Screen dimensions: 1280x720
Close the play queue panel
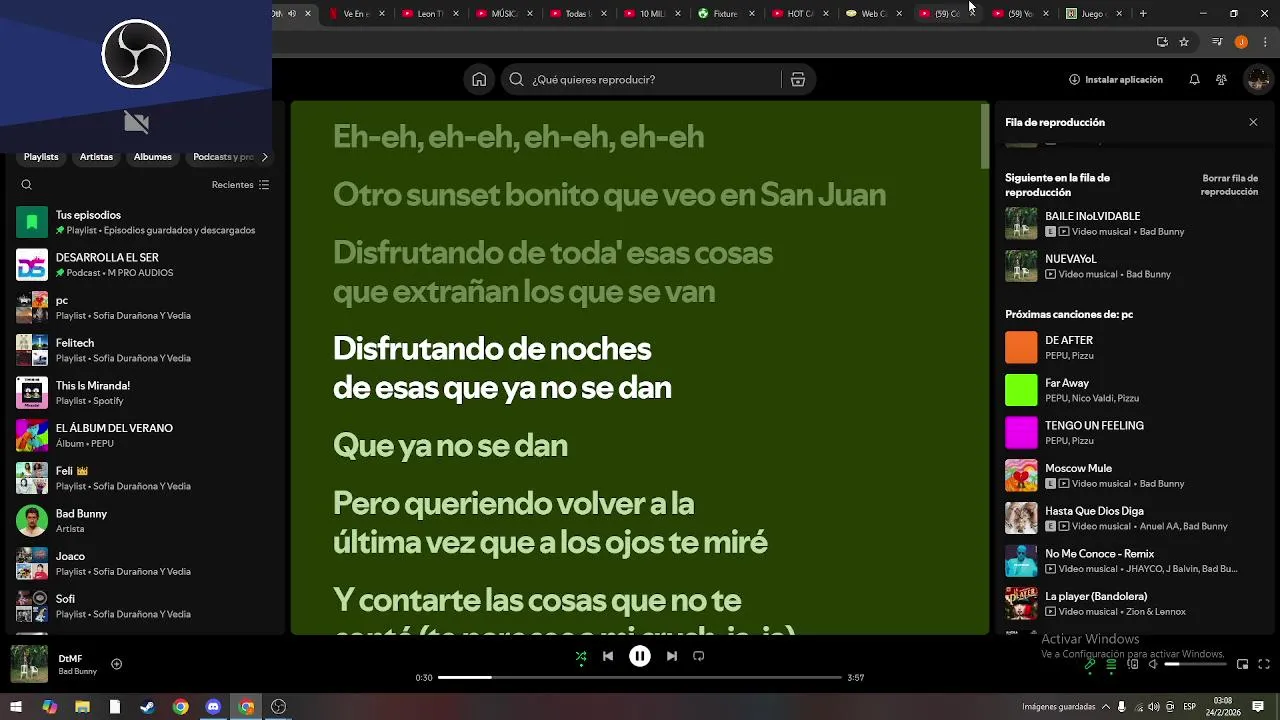(1253, 122)
